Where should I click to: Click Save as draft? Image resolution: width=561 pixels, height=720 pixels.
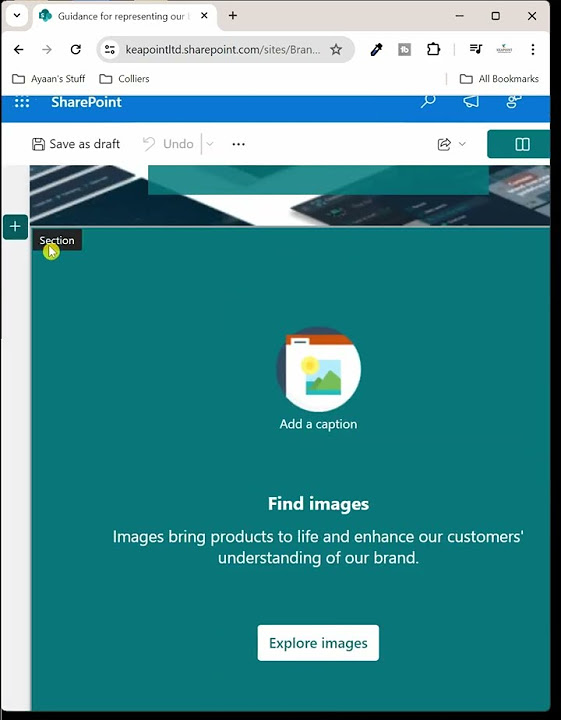click(x=76, y=144)
